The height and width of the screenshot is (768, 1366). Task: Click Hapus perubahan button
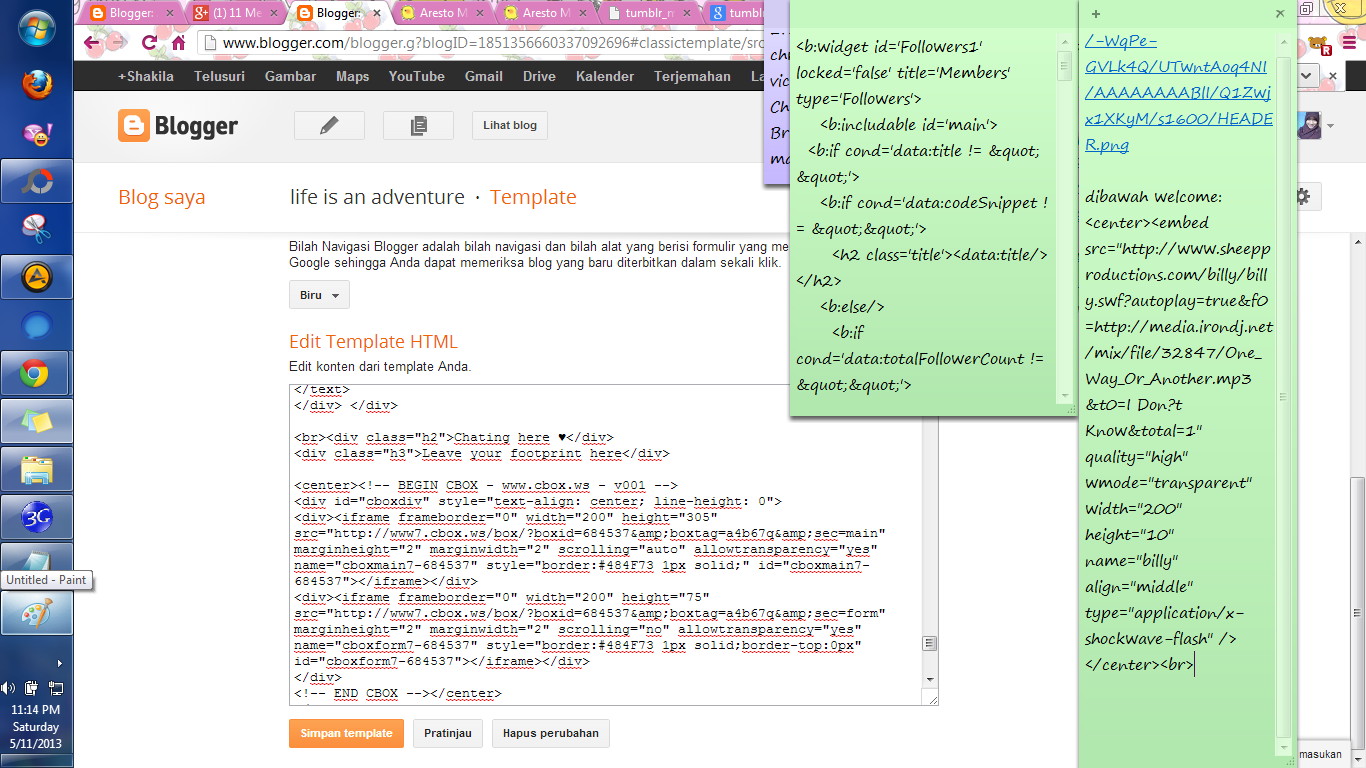click(x=551, y=733)
